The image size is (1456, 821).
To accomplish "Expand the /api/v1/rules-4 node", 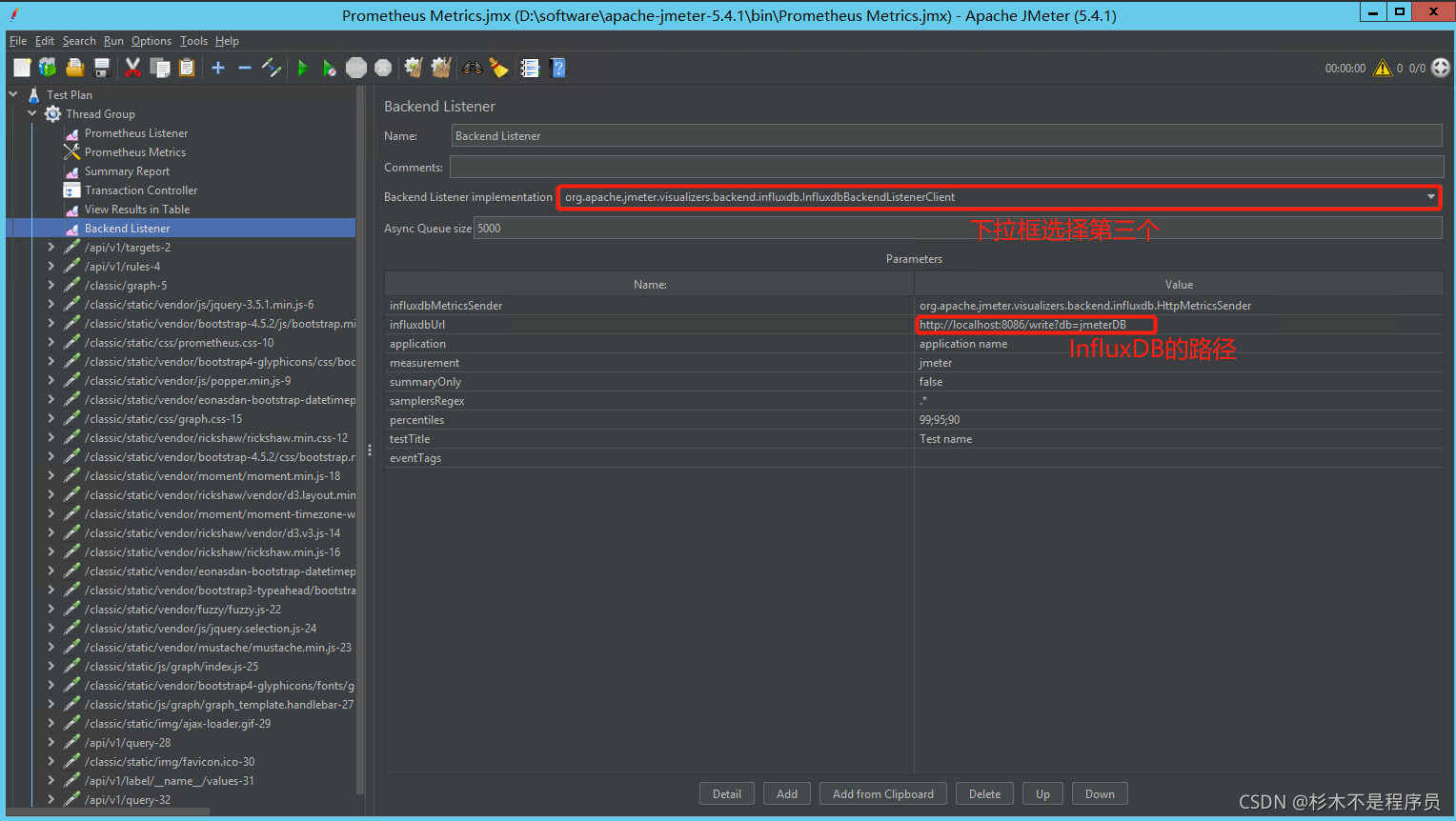I will tap(51, 266).
